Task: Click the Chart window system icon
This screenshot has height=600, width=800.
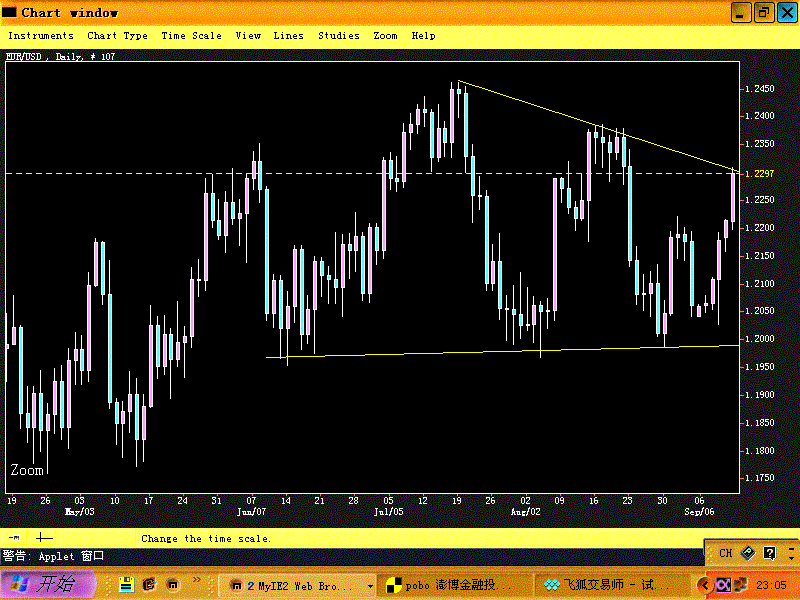Action: (9, 13)
